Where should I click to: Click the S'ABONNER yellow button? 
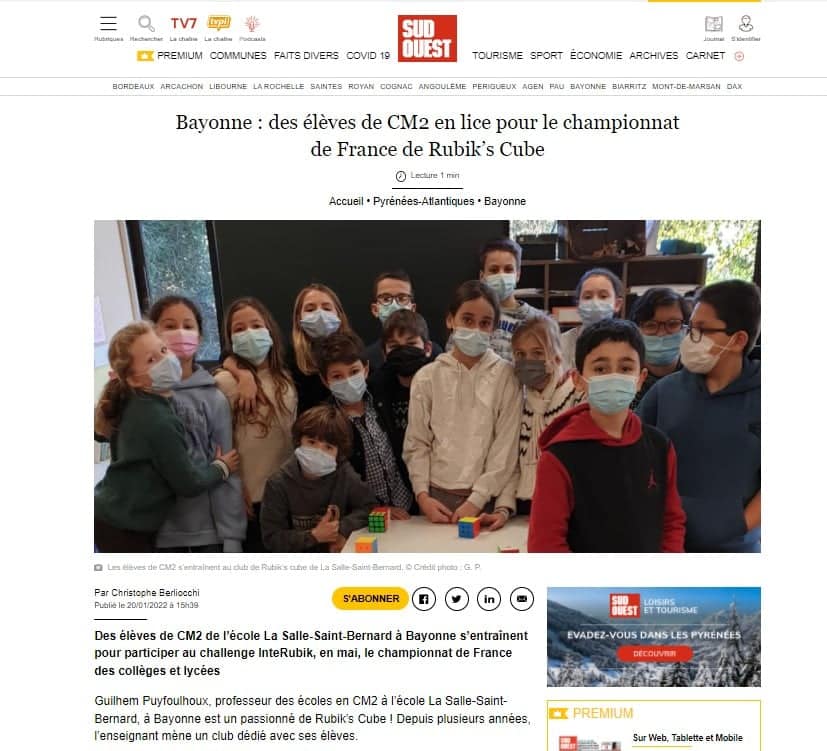pos(370,599)
